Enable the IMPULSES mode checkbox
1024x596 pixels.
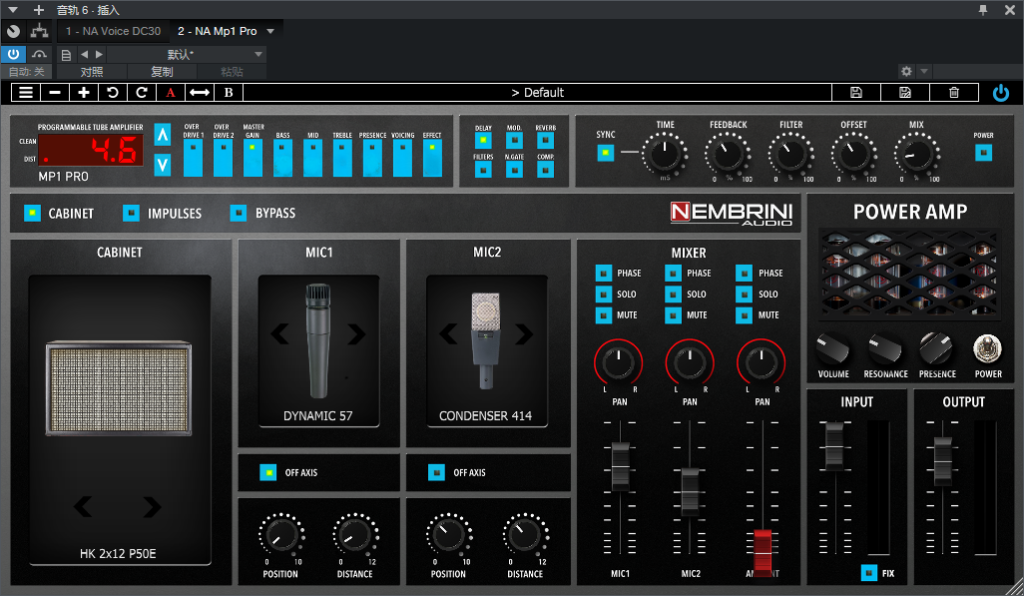[x=131, y=213]
